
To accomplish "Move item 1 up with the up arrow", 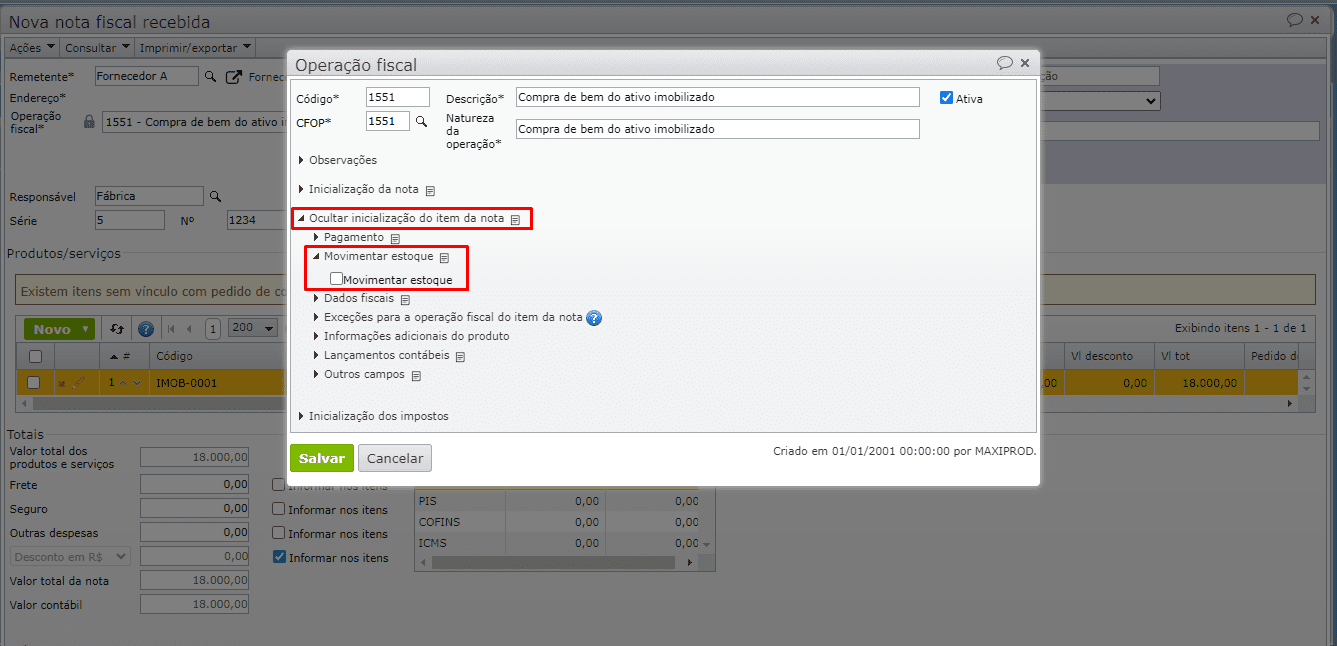I will coord(123,383).
